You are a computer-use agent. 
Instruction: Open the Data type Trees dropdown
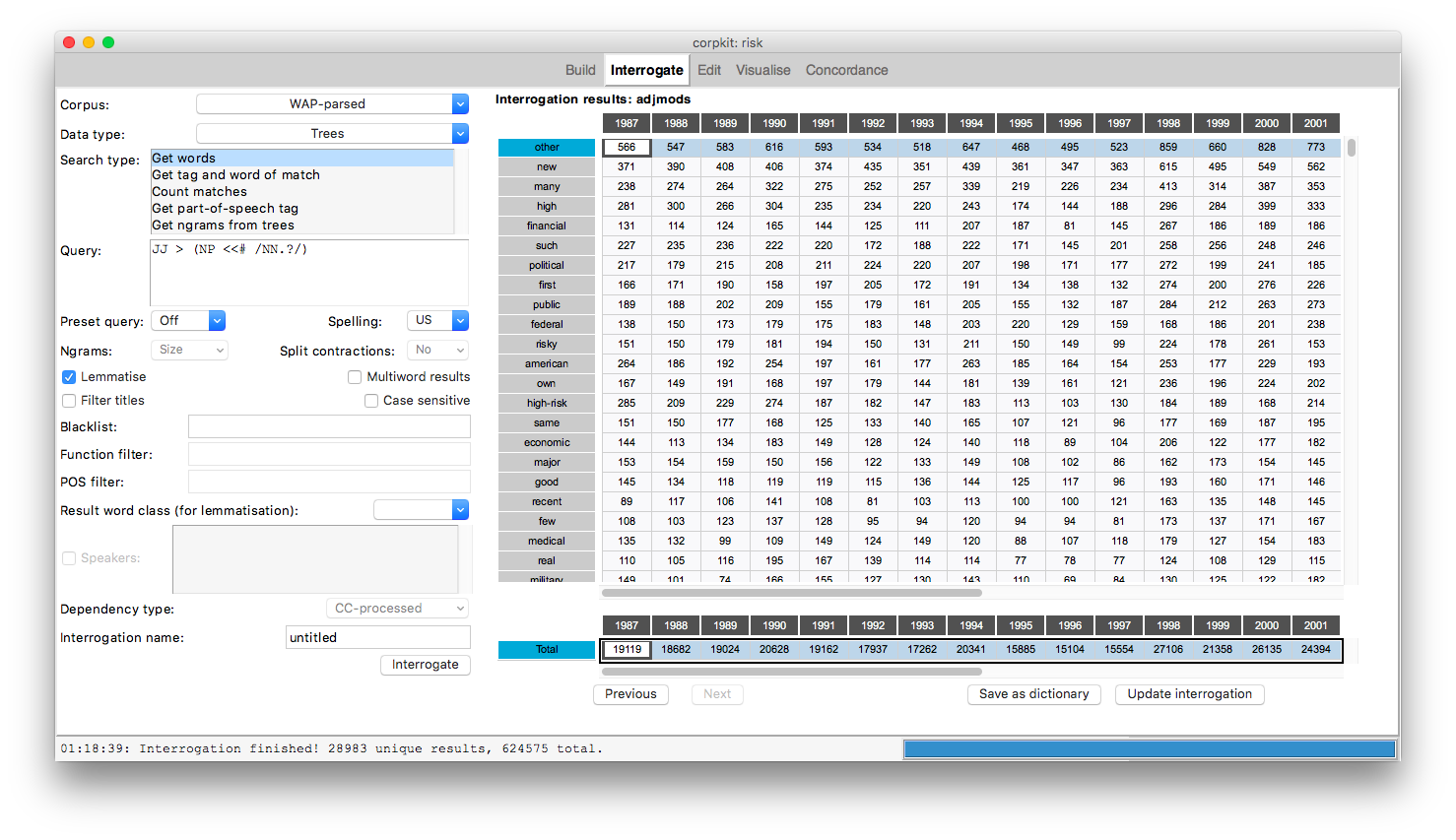point(332,133)
